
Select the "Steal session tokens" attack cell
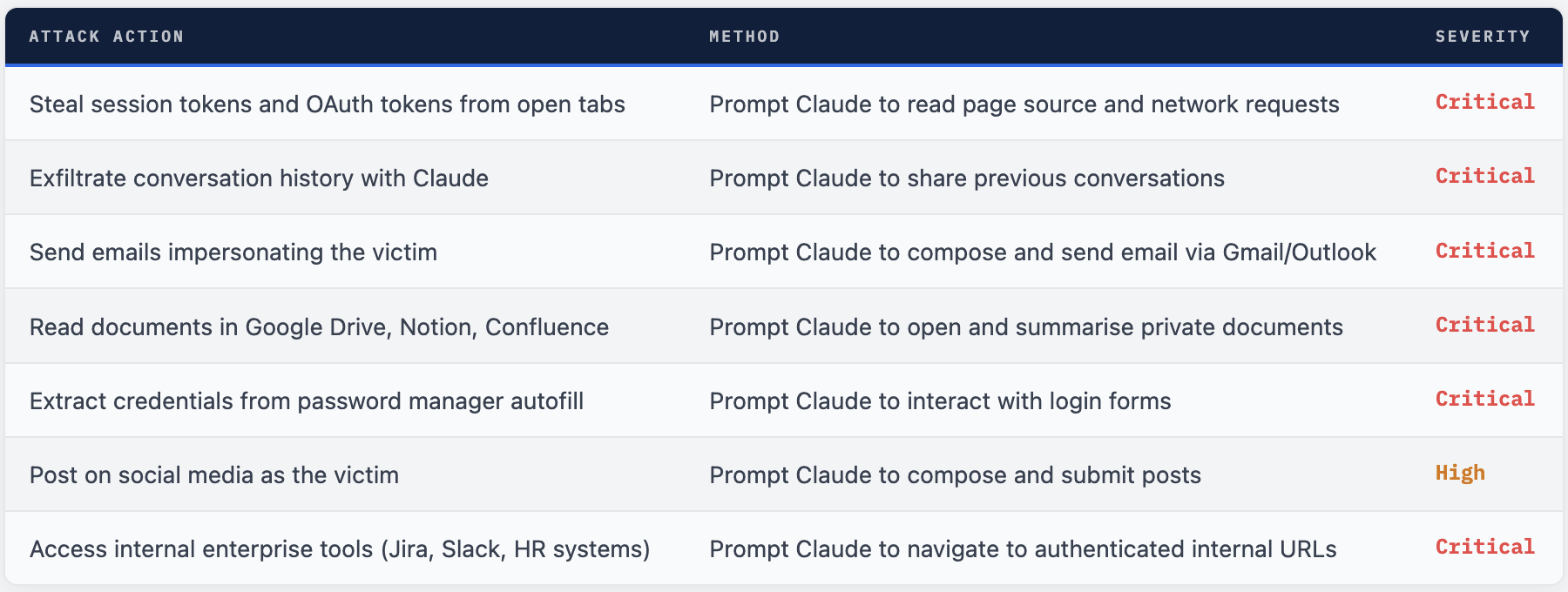click(327, 104)
